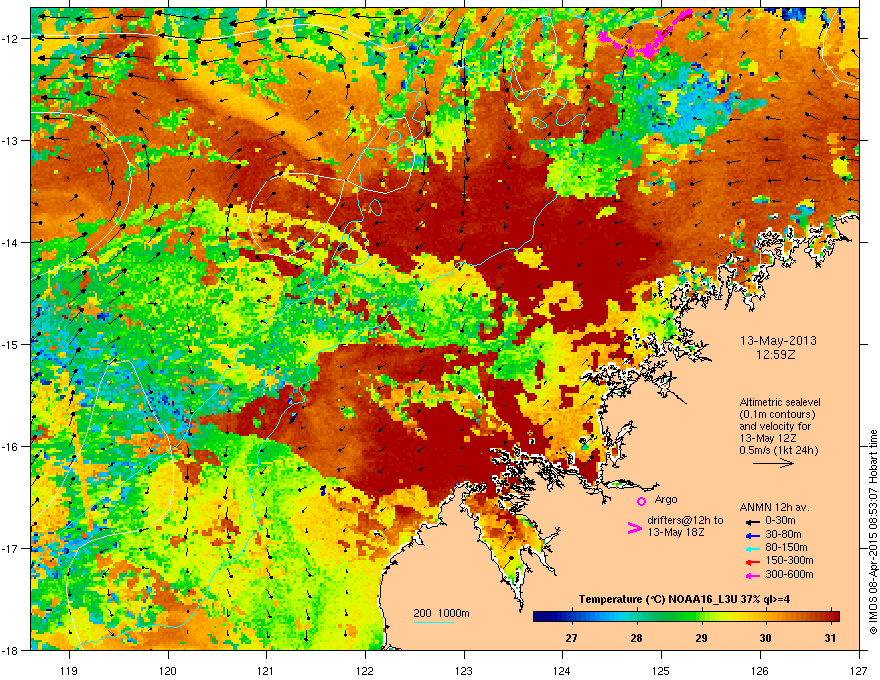This screenshot has width=880, height=680.
Task: Click the colorbar tick label 27
Action: [x=571, y=638]
